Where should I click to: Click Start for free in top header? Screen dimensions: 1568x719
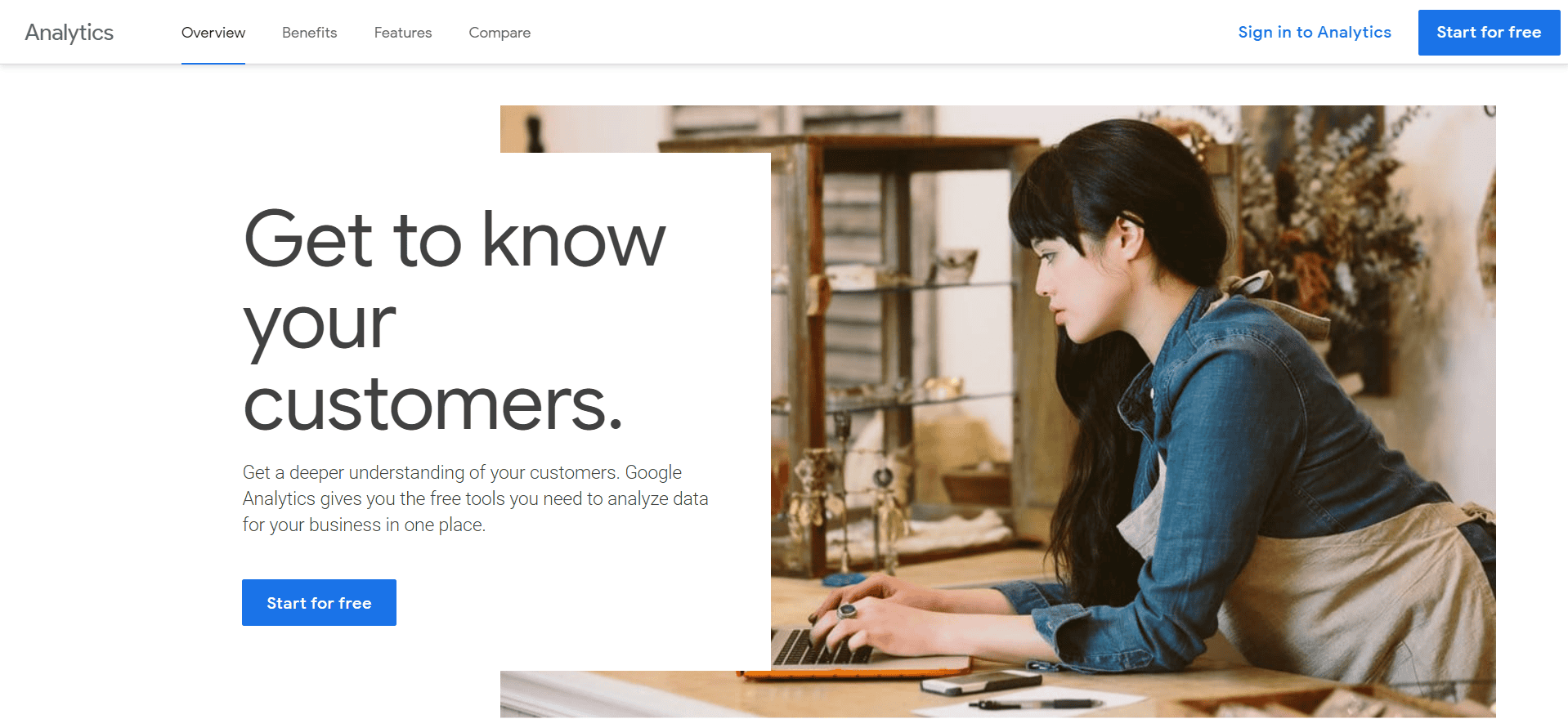[1489, 33]
